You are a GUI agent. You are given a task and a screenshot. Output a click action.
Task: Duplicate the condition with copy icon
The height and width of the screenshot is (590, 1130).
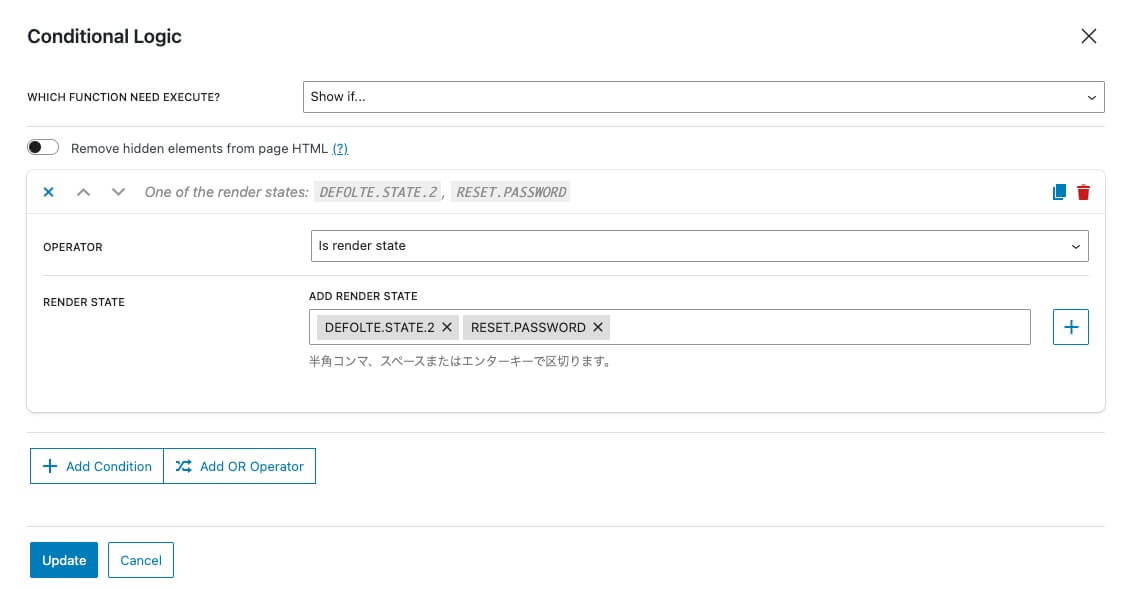click(1059, 192)
